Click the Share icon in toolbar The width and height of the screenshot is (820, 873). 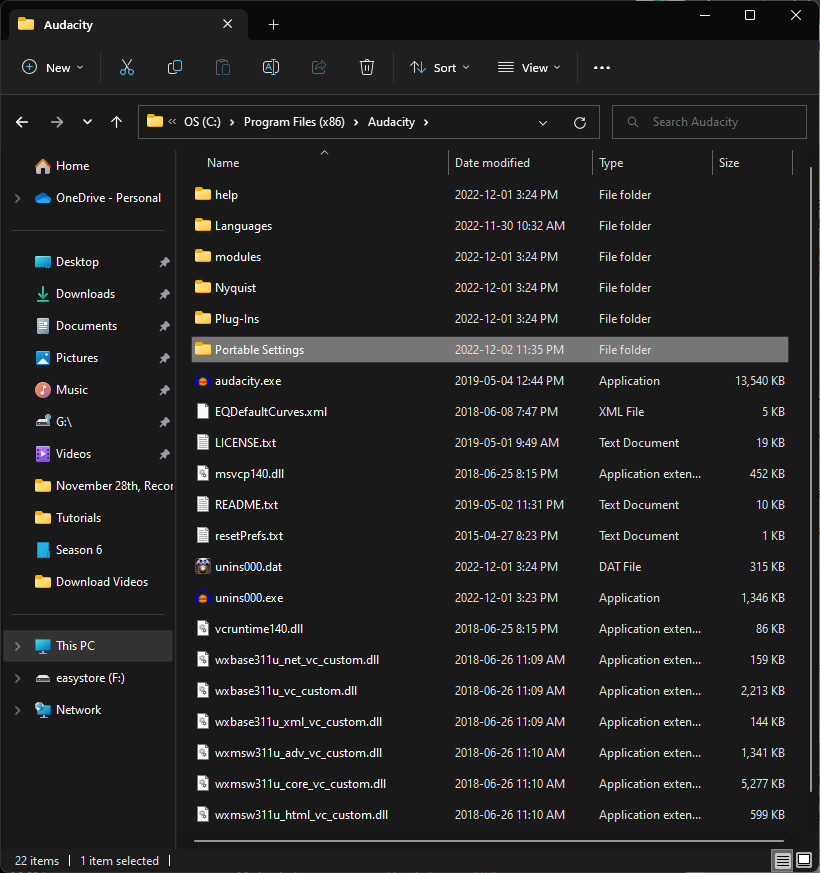[319, 67]
